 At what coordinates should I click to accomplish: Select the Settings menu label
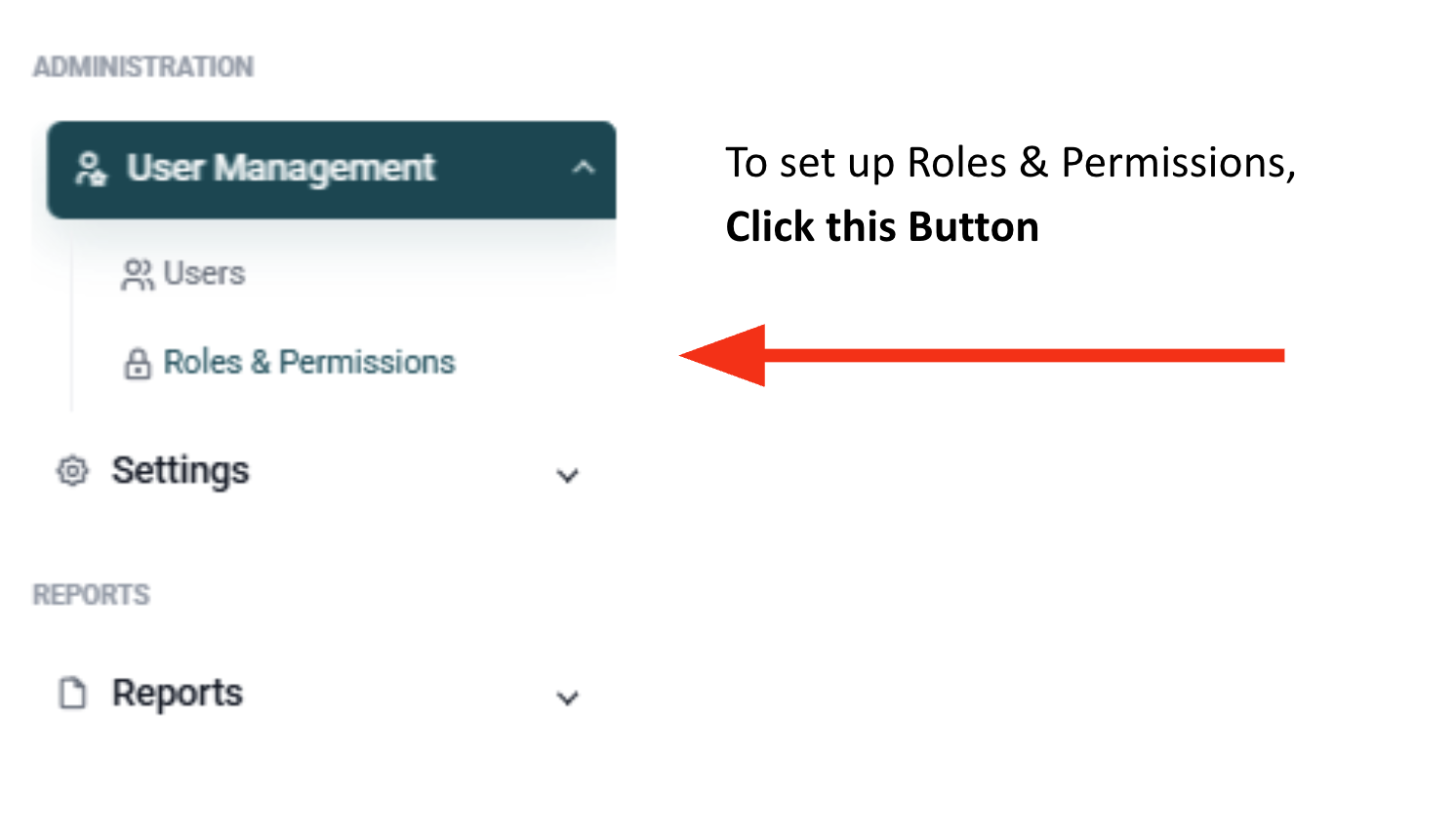[x=181, y=471]
